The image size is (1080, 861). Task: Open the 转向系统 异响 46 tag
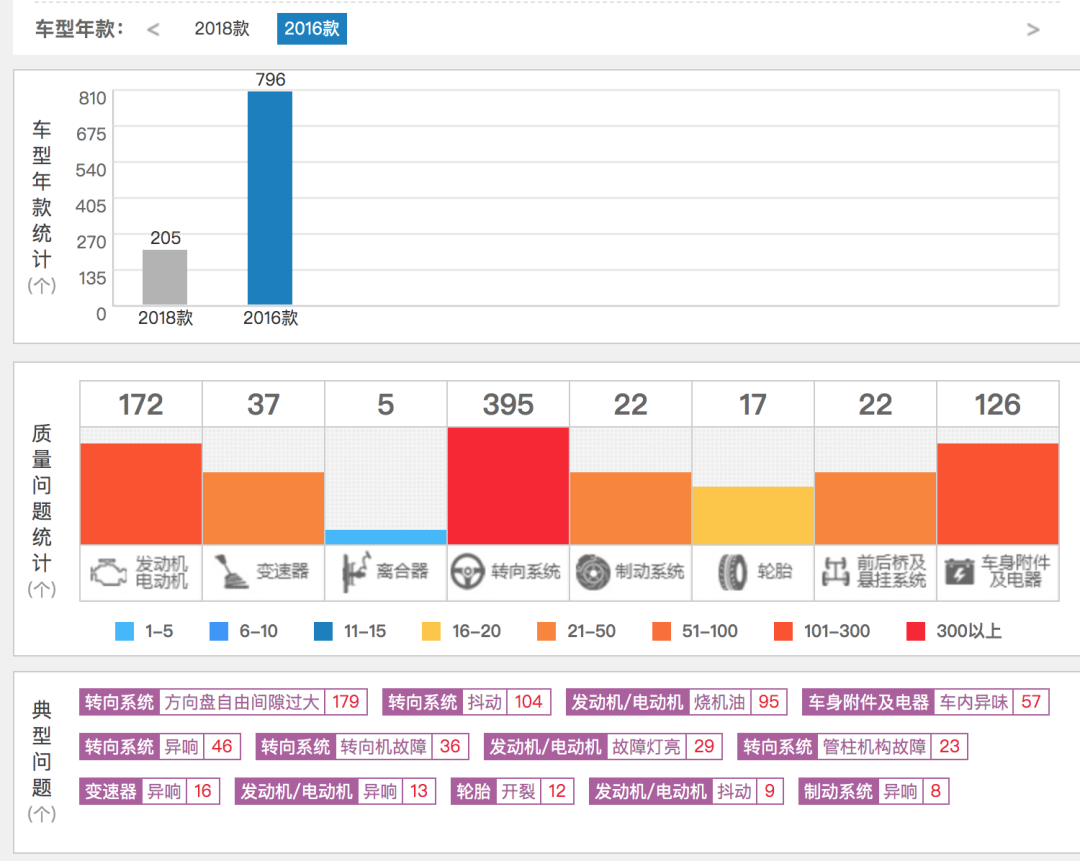(x=160, y=746)
